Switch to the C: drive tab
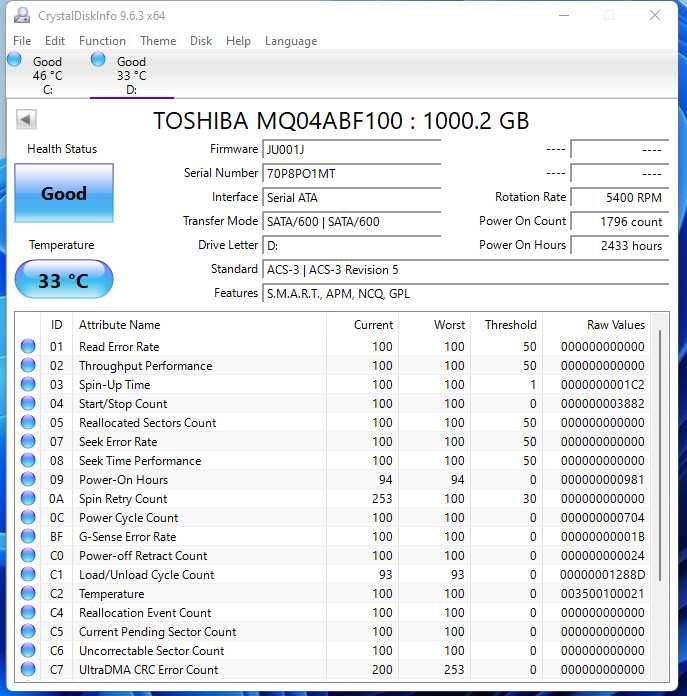Viewport: 687px width, 696px height. click(47, 75)
